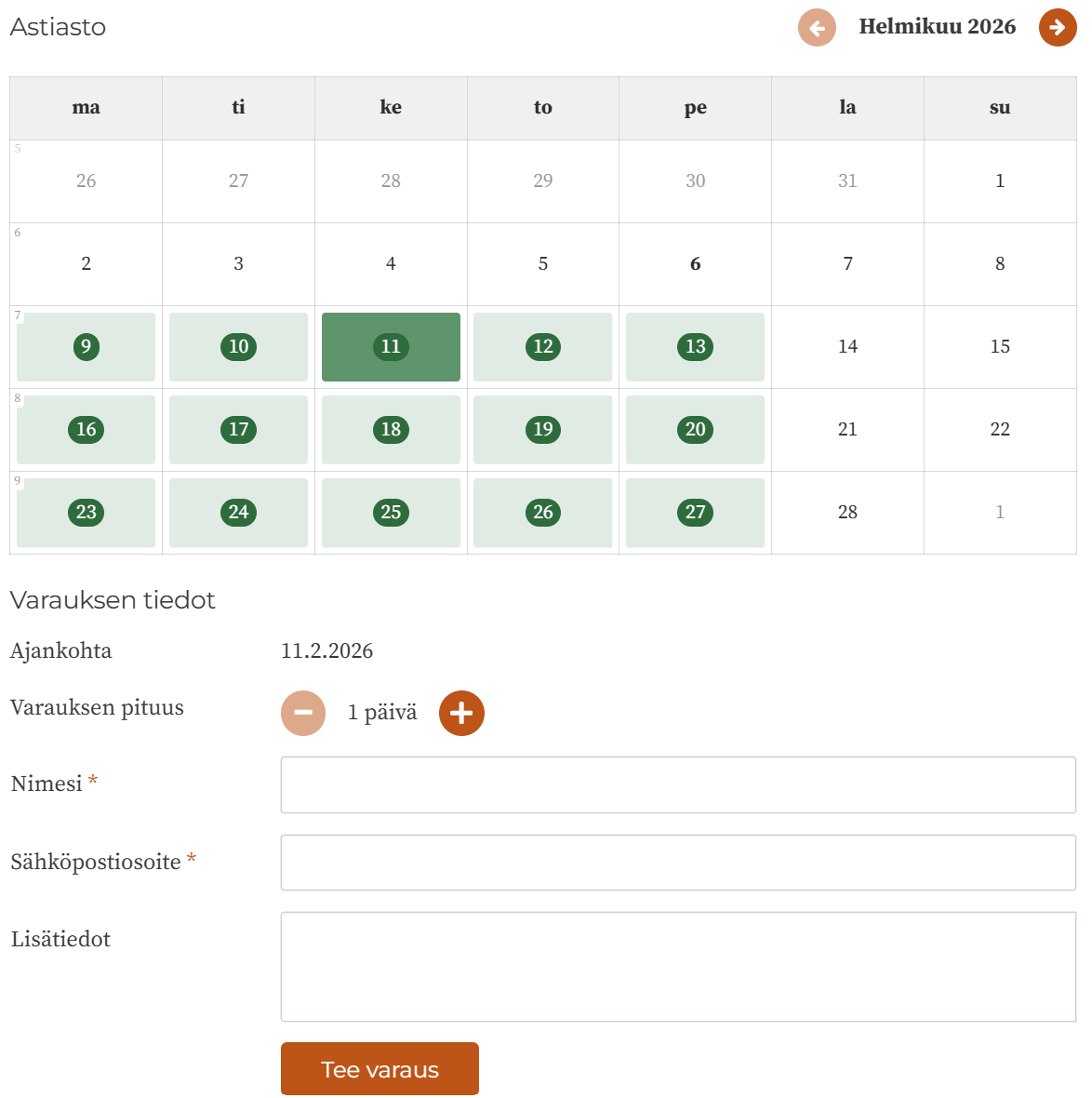
Task: Click the Lisätiedot text area
Action: [x=678, y=967]
